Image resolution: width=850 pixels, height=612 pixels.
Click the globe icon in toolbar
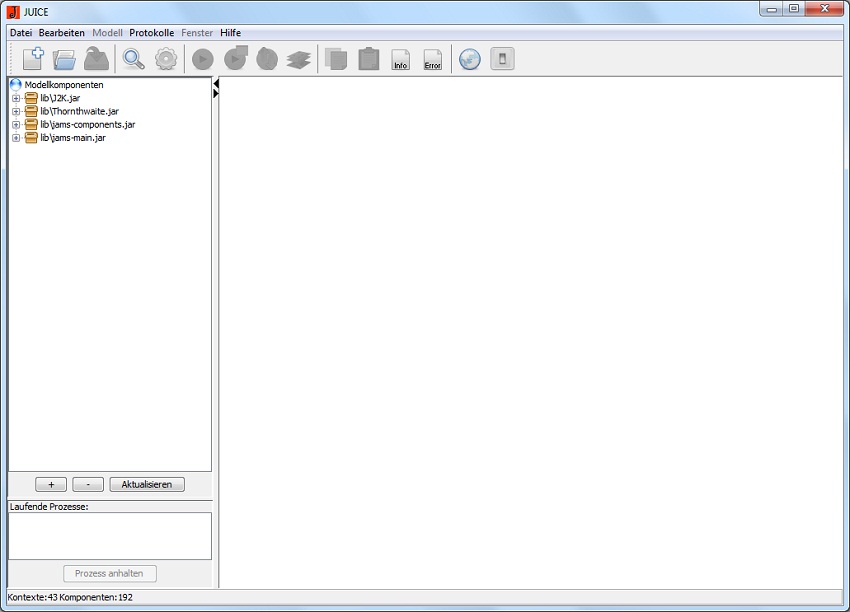pyautogui.click(x=470, y=59)
